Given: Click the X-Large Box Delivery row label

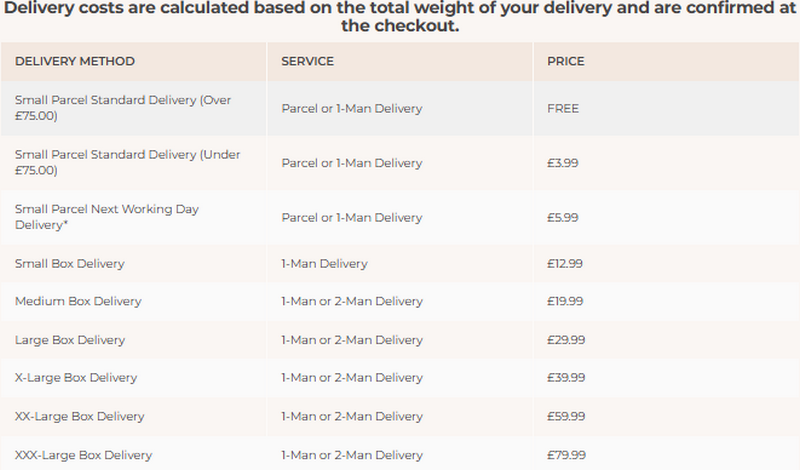Looking at the screenshot, I should click(x=76, y=378).
